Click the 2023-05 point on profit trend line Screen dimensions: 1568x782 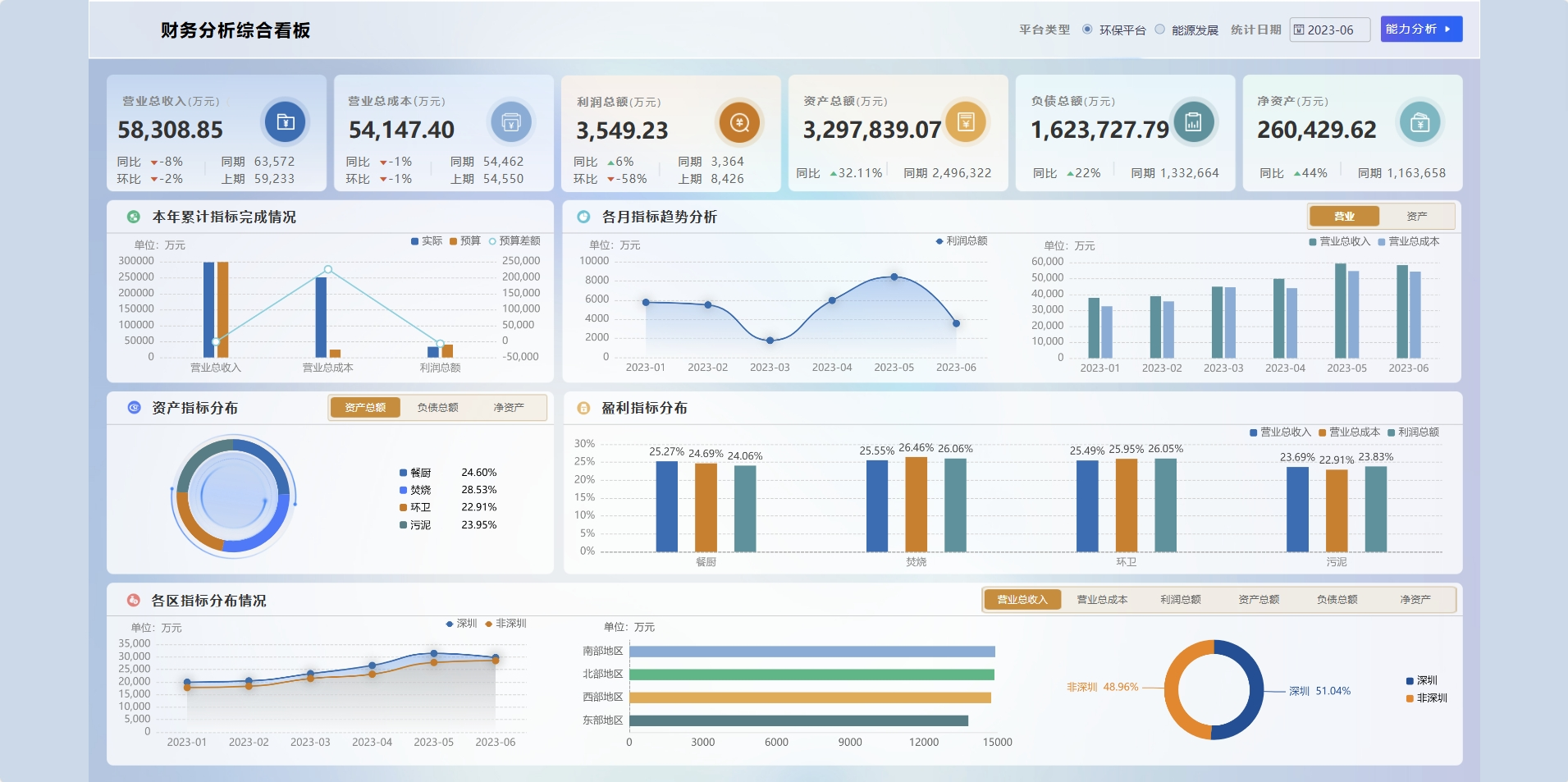(x=894, y=277)
